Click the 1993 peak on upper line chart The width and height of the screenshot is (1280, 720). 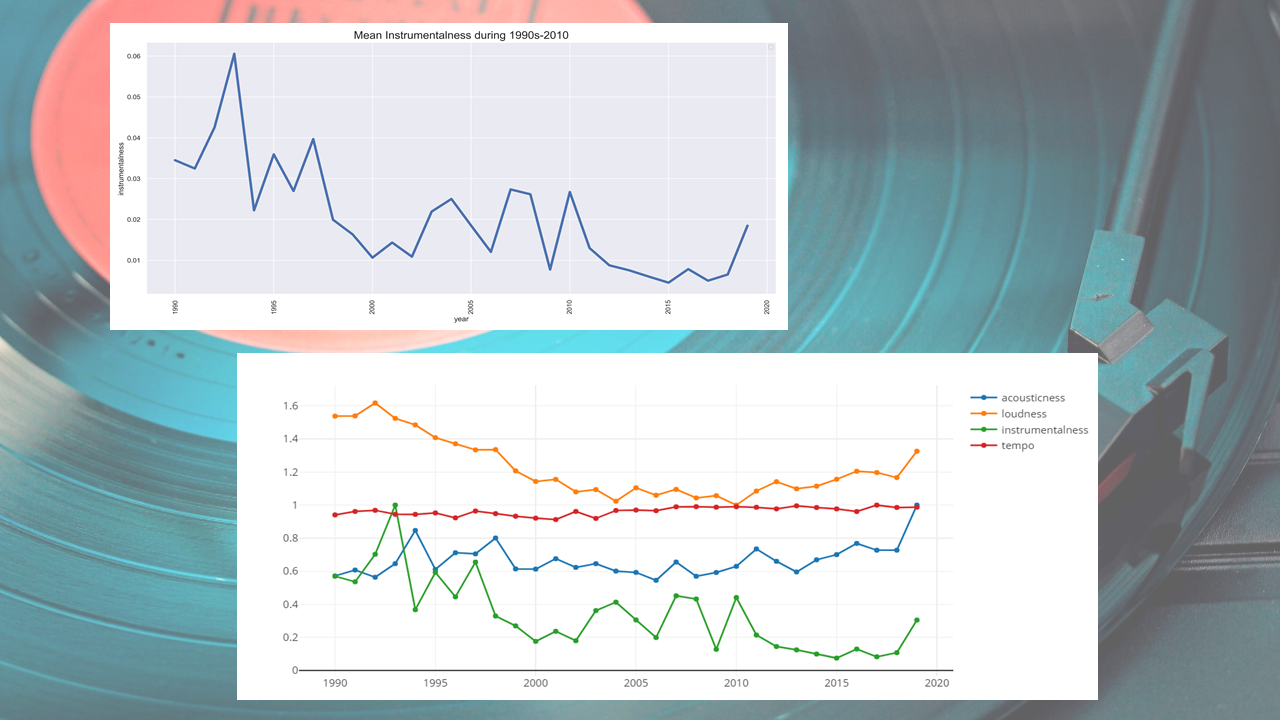coord(234,54)
